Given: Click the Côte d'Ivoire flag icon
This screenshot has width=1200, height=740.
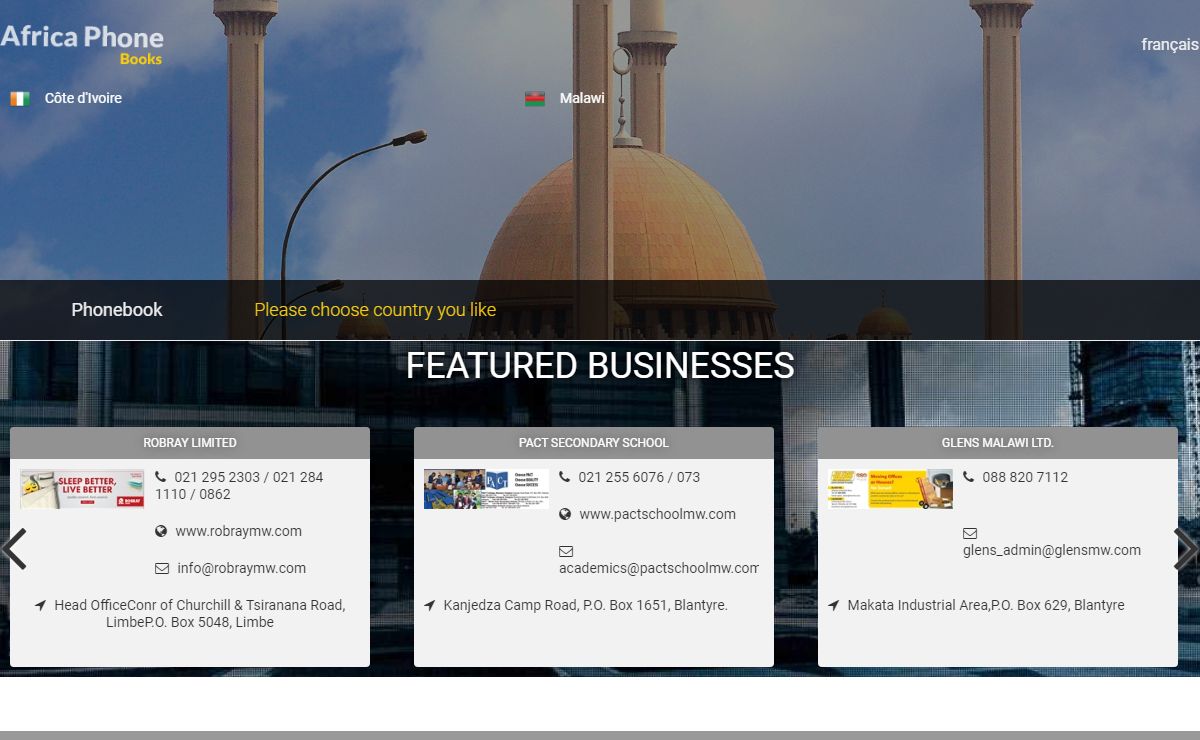Looking at the screenshot, I should (x=20, y=98).
